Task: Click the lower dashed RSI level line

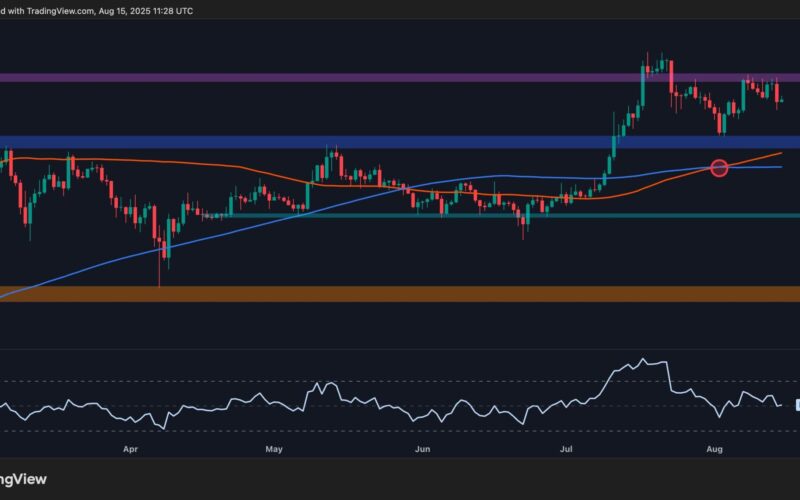Action: pyautogui.click(x=400, y=431)
